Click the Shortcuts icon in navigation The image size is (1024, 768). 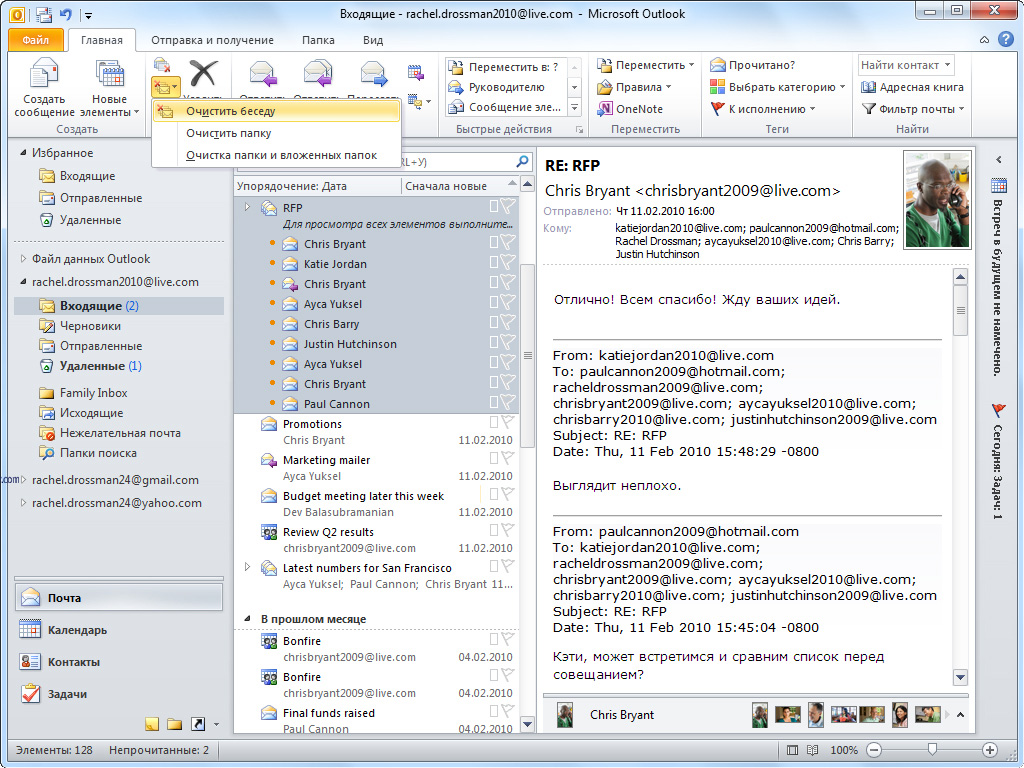tap(198, 724)
